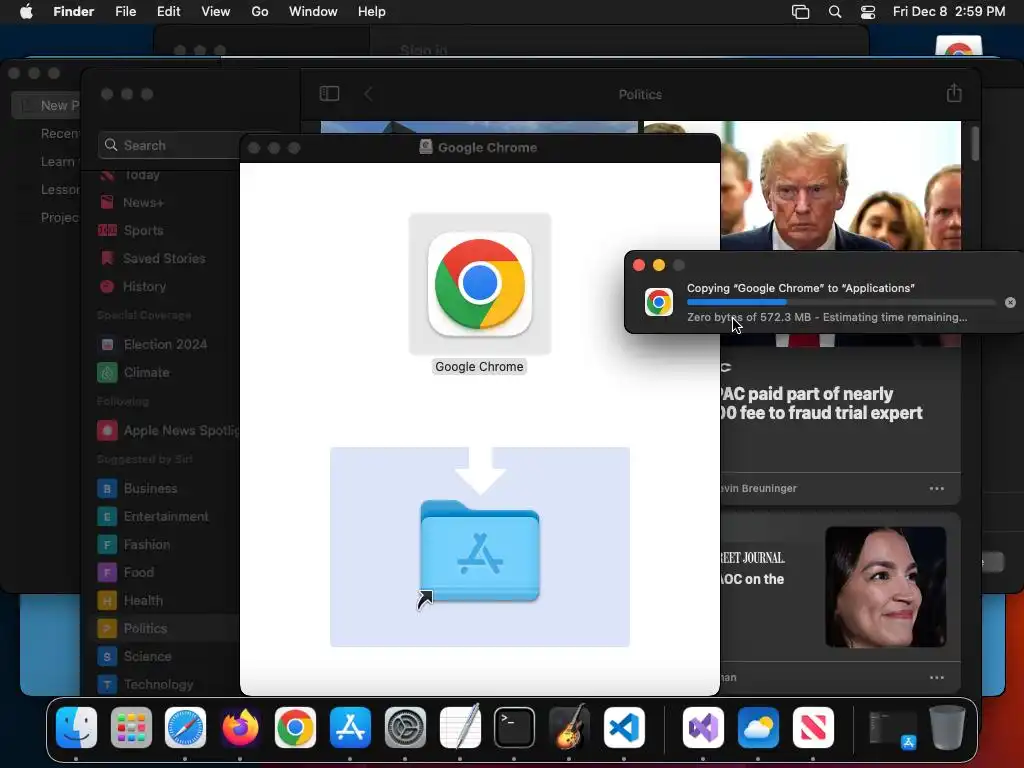Open the File menu
The image size is (1024, 768).
tap(125, 12)
